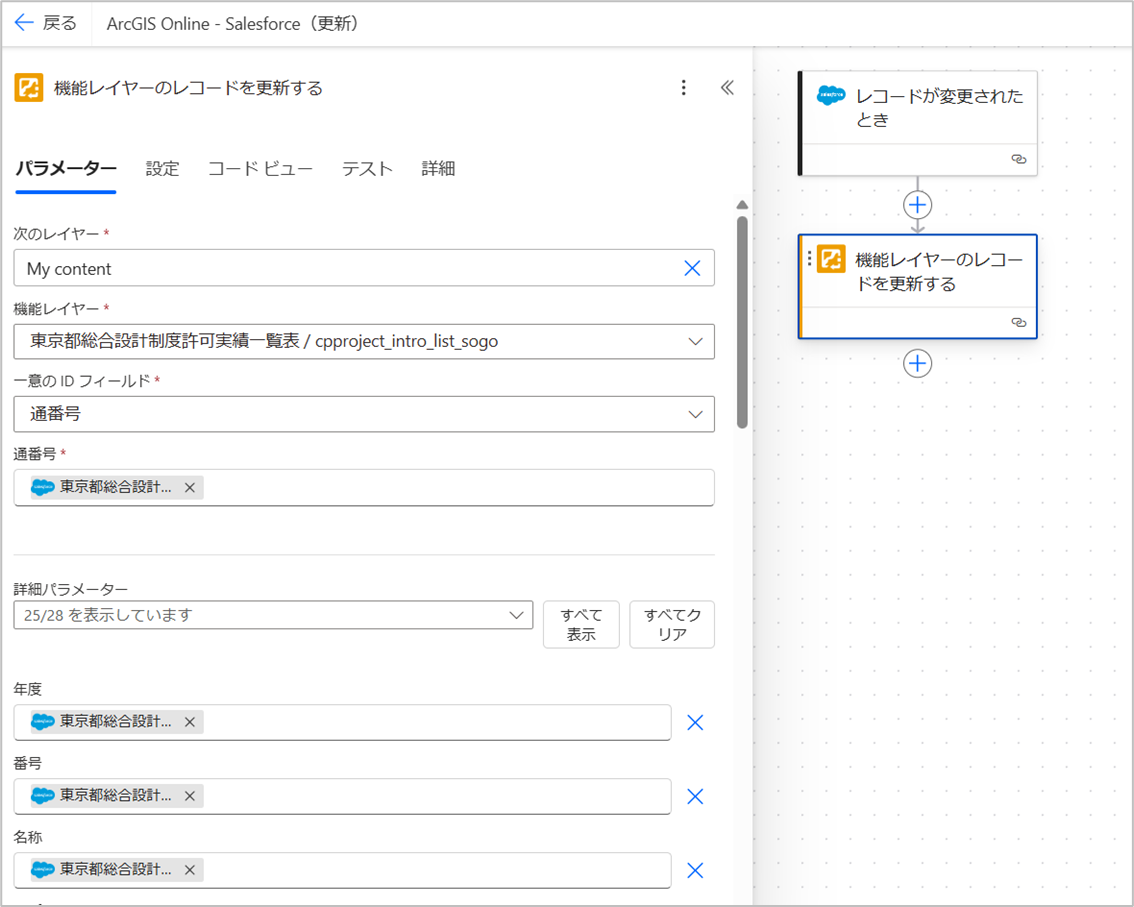Open the 詳細 tab
The width and height of the screenshot is (1134, 907).
[438, 169]
